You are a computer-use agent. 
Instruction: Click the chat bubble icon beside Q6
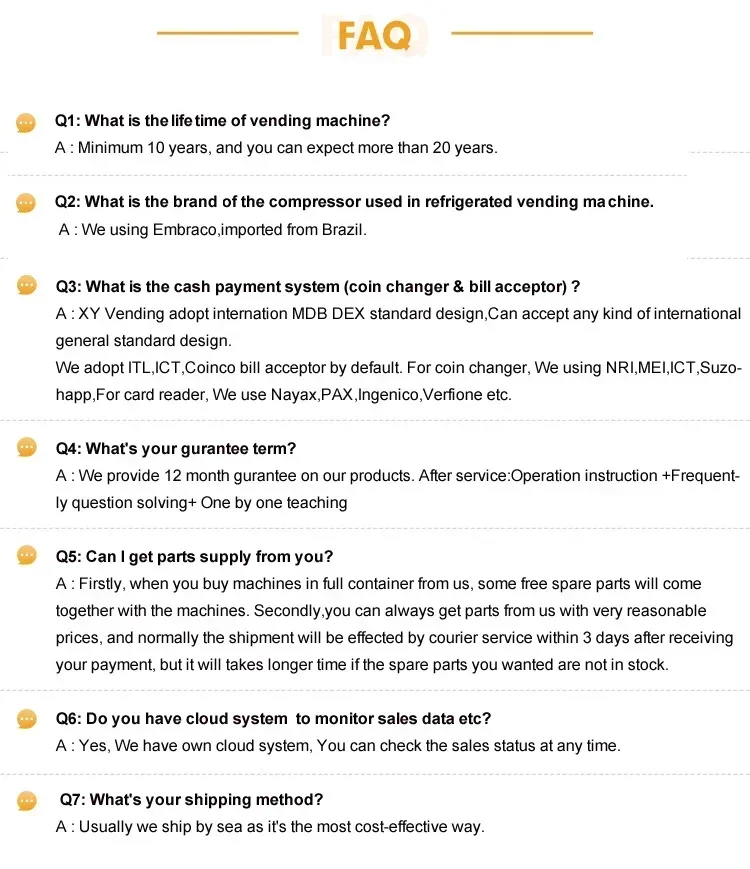click(27, 719)
